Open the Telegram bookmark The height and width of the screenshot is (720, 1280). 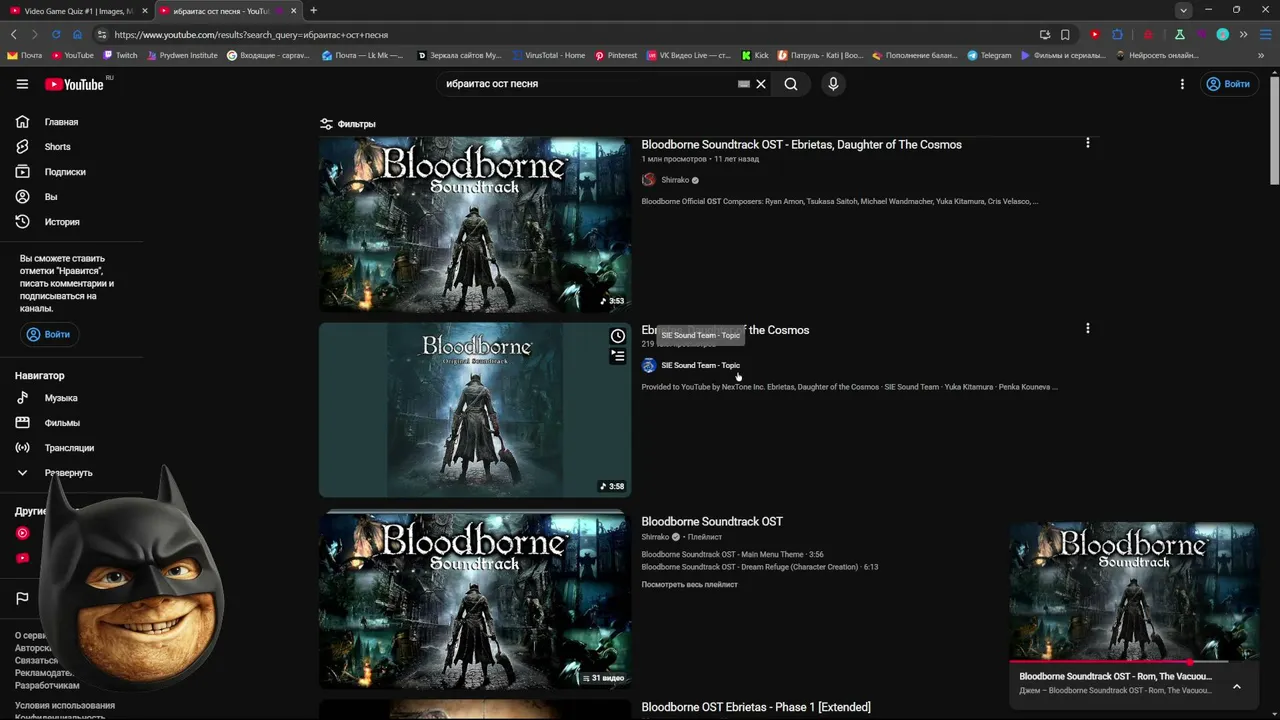(x=989, y=56)
